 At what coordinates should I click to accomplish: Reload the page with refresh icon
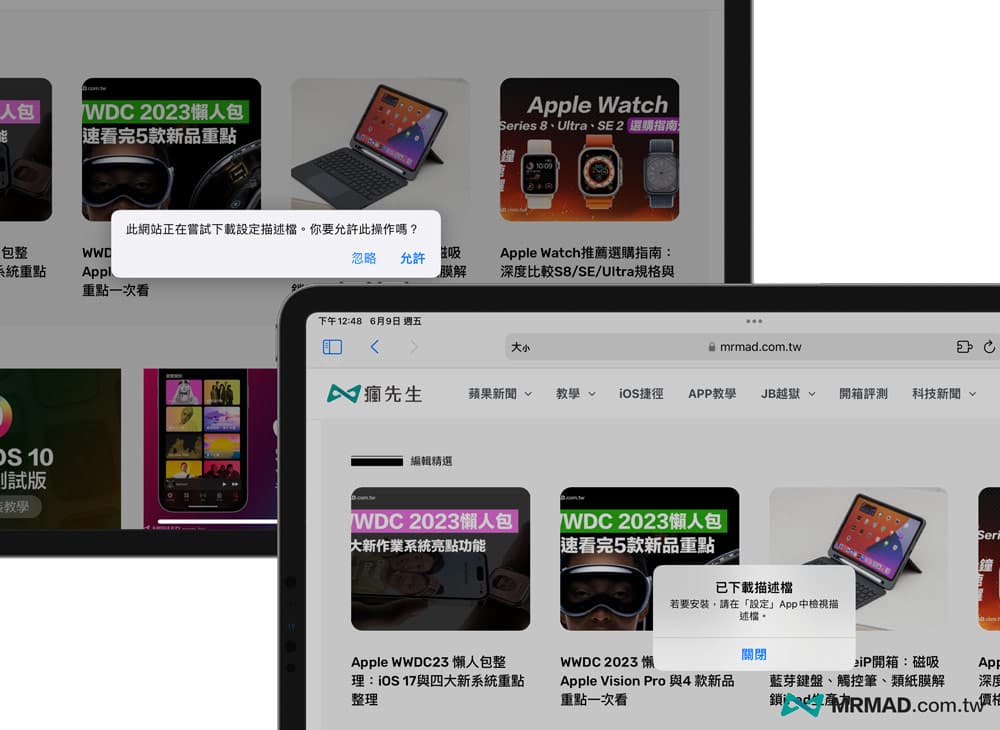point(989,347)
